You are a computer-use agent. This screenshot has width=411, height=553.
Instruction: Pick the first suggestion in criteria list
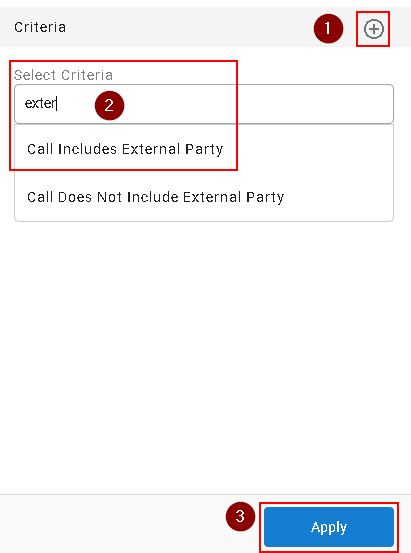coord(125,149)
